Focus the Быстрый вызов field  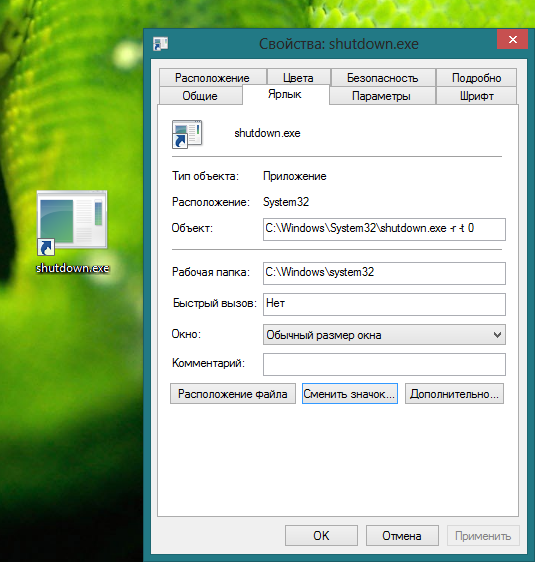click(x=384, y=304)
